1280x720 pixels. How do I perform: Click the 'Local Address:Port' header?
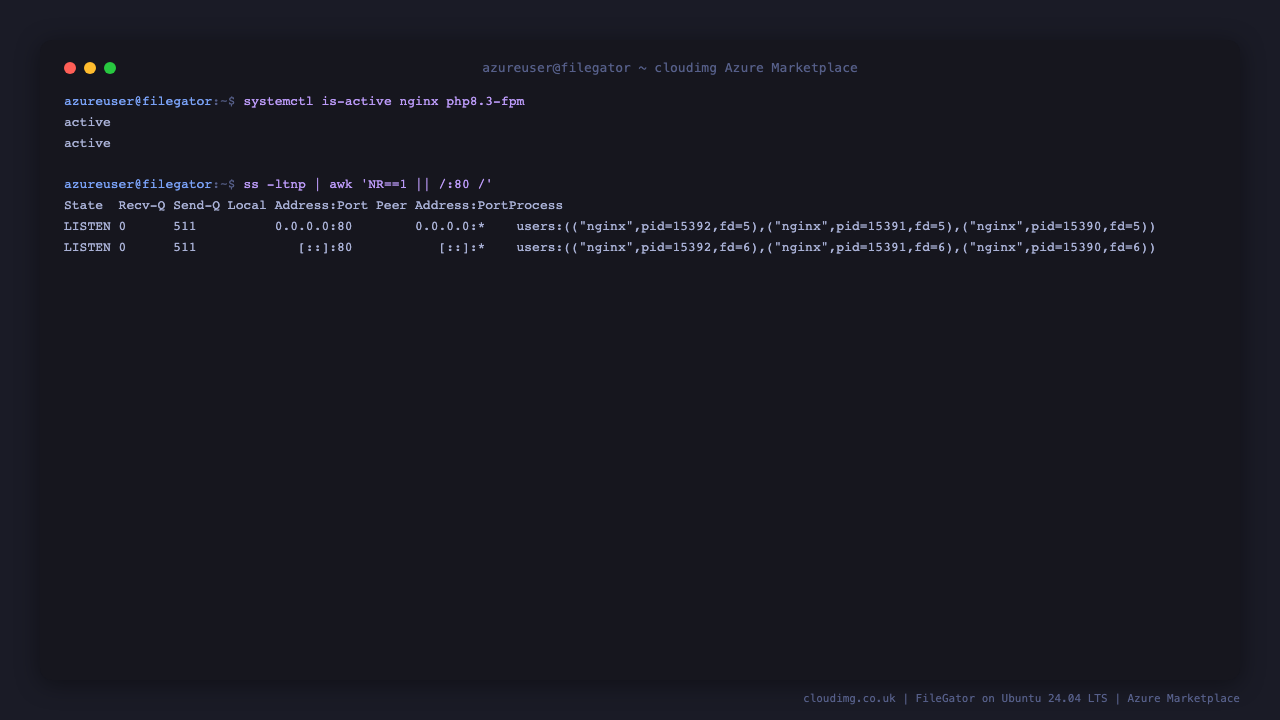(x=297, y=205)
